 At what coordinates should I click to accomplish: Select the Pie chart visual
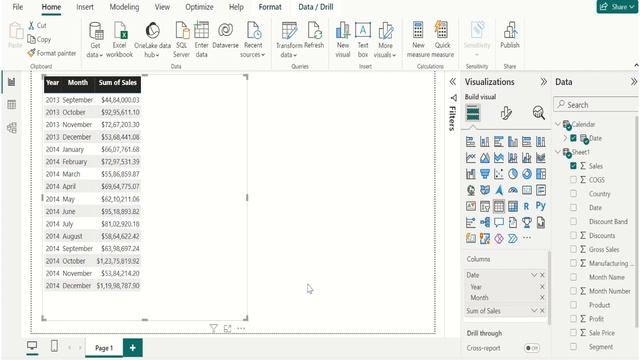coord(513,174)
